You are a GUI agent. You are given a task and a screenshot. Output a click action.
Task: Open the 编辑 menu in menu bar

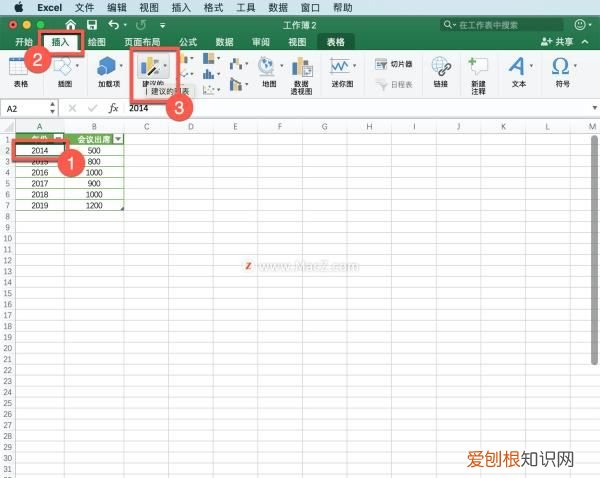pyautogui.click(x=117, y=7)
